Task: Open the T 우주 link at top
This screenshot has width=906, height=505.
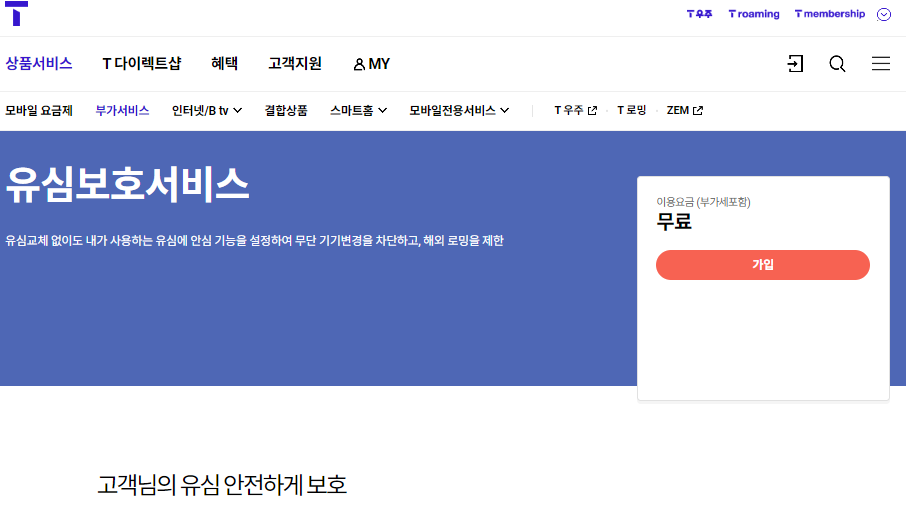Action: [x=699, y=14]
